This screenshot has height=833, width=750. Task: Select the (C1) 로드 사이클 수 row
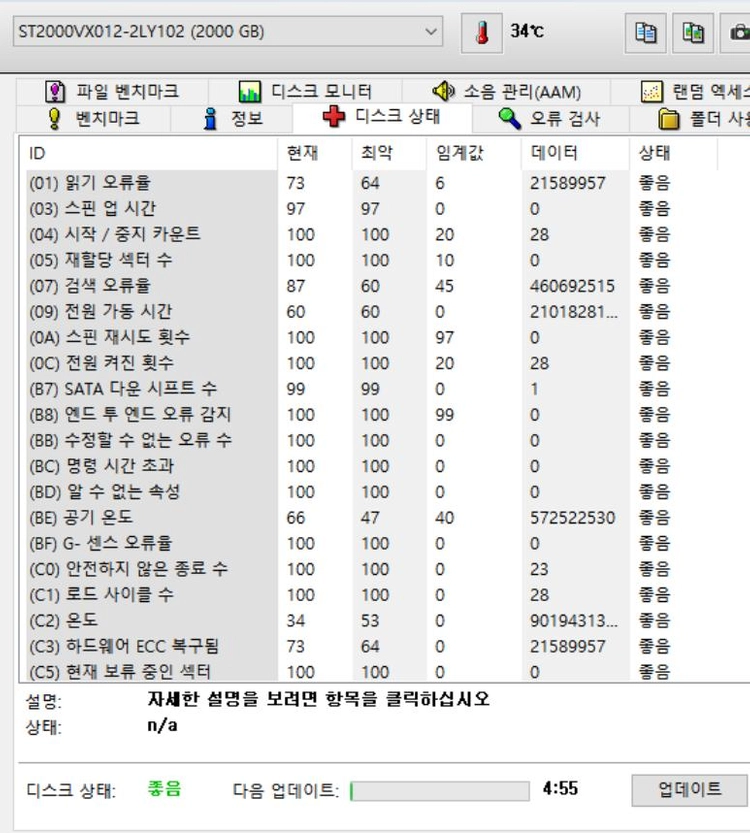tap(372, 596)
